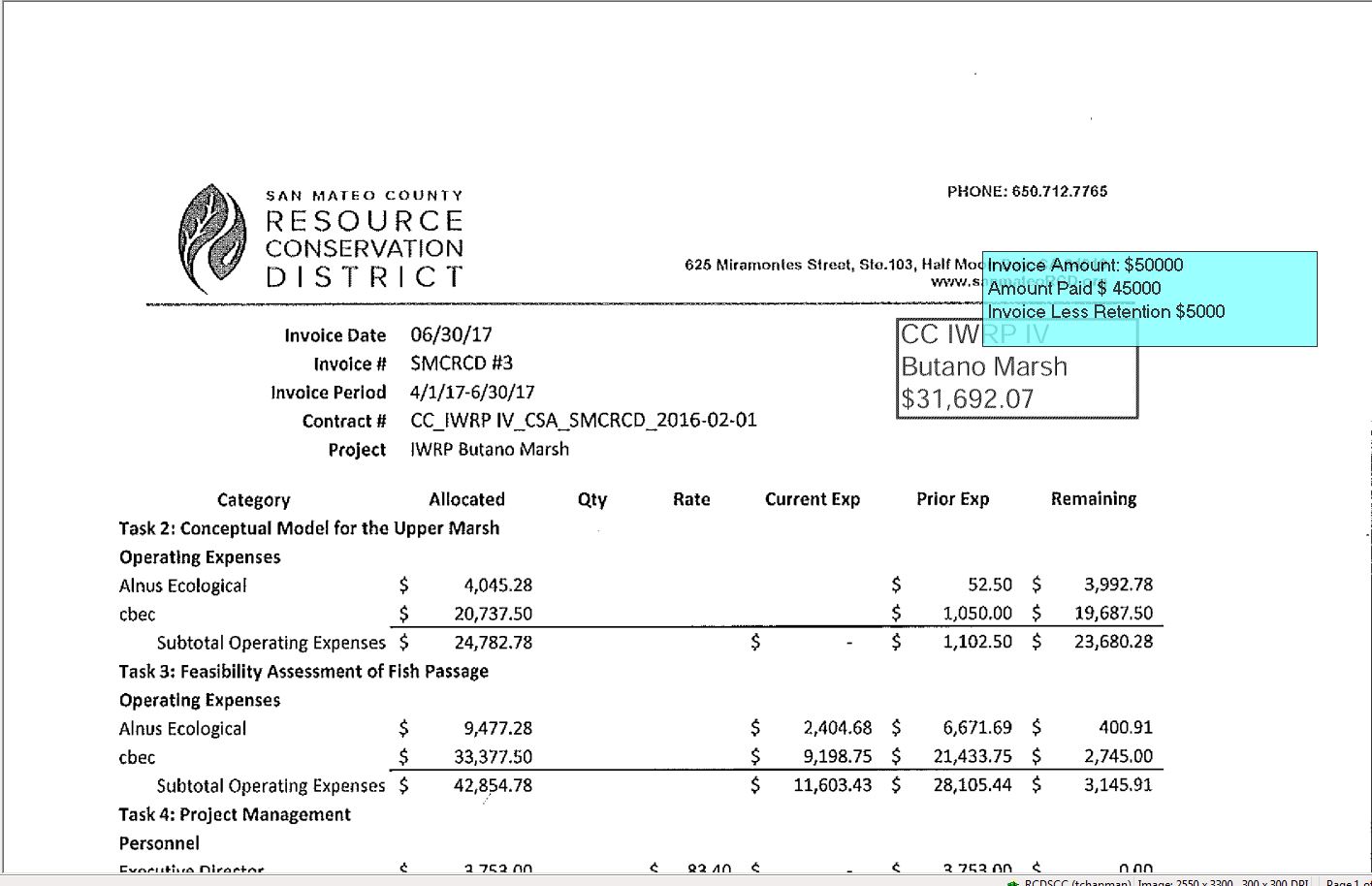
Task: Click the 'Allocated' column header
Action: [x=466, y=499]
